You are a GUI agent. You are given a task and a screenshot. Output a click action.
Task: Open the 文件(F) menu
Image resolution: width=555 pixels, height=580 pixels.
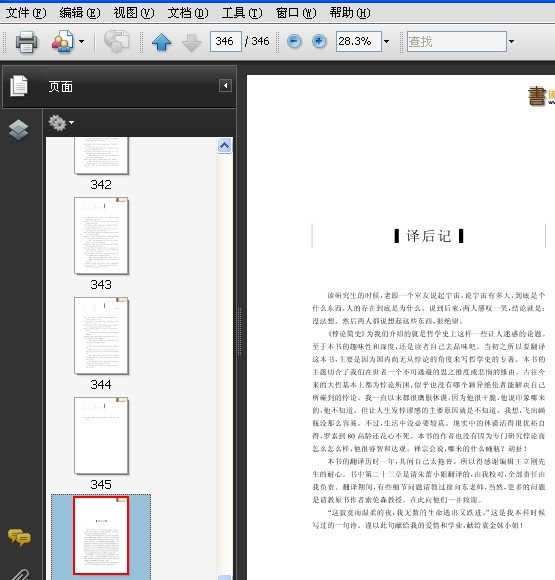click(26, 13)
